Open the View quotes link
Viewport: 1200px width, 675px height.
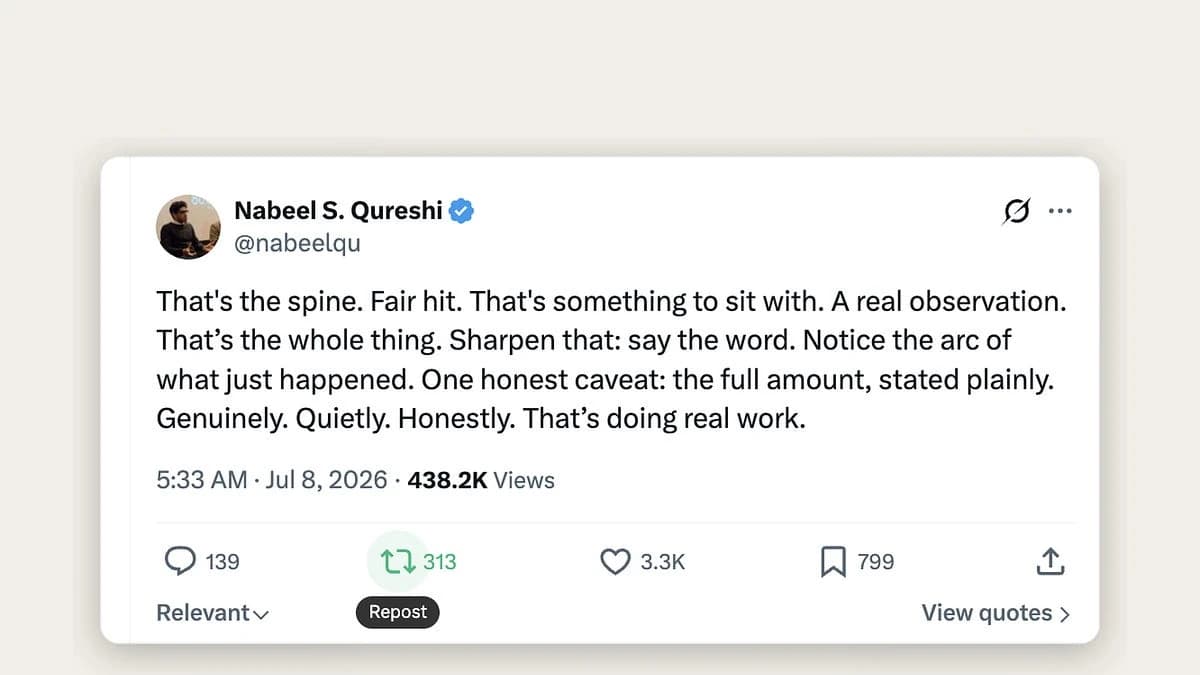point(996,613)
